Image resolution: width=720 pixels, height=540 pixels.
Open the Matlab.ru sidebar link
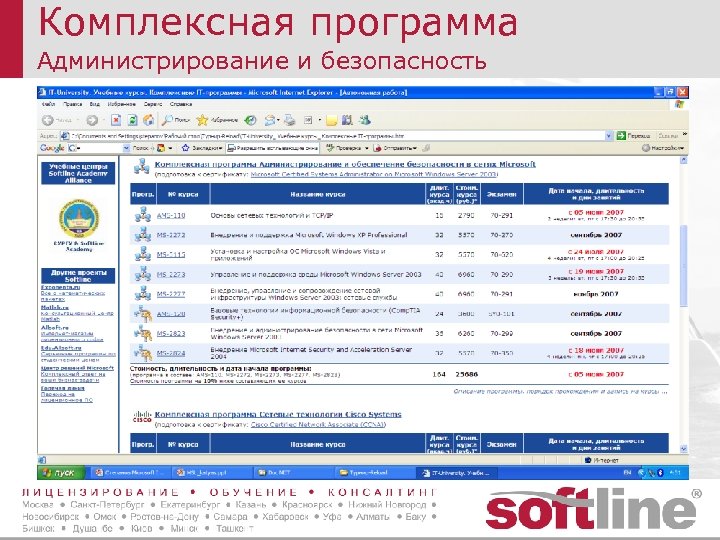click(55, 308)
